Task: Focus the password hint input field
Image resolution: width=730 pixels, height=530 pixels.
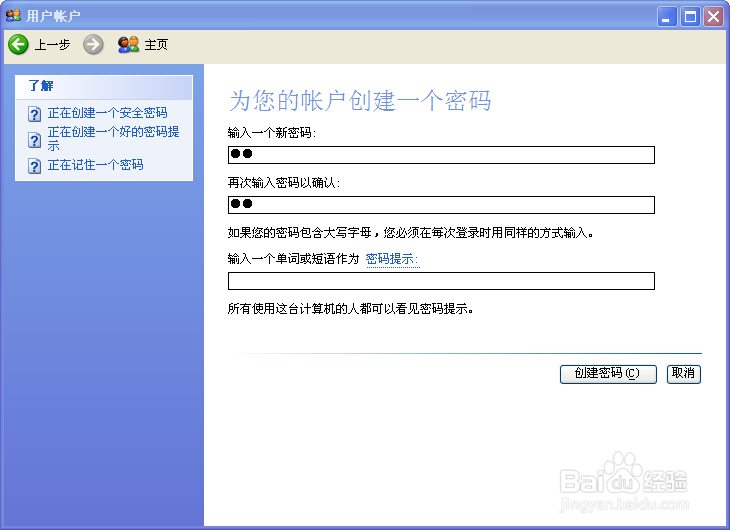Action: tap(441, 281)
